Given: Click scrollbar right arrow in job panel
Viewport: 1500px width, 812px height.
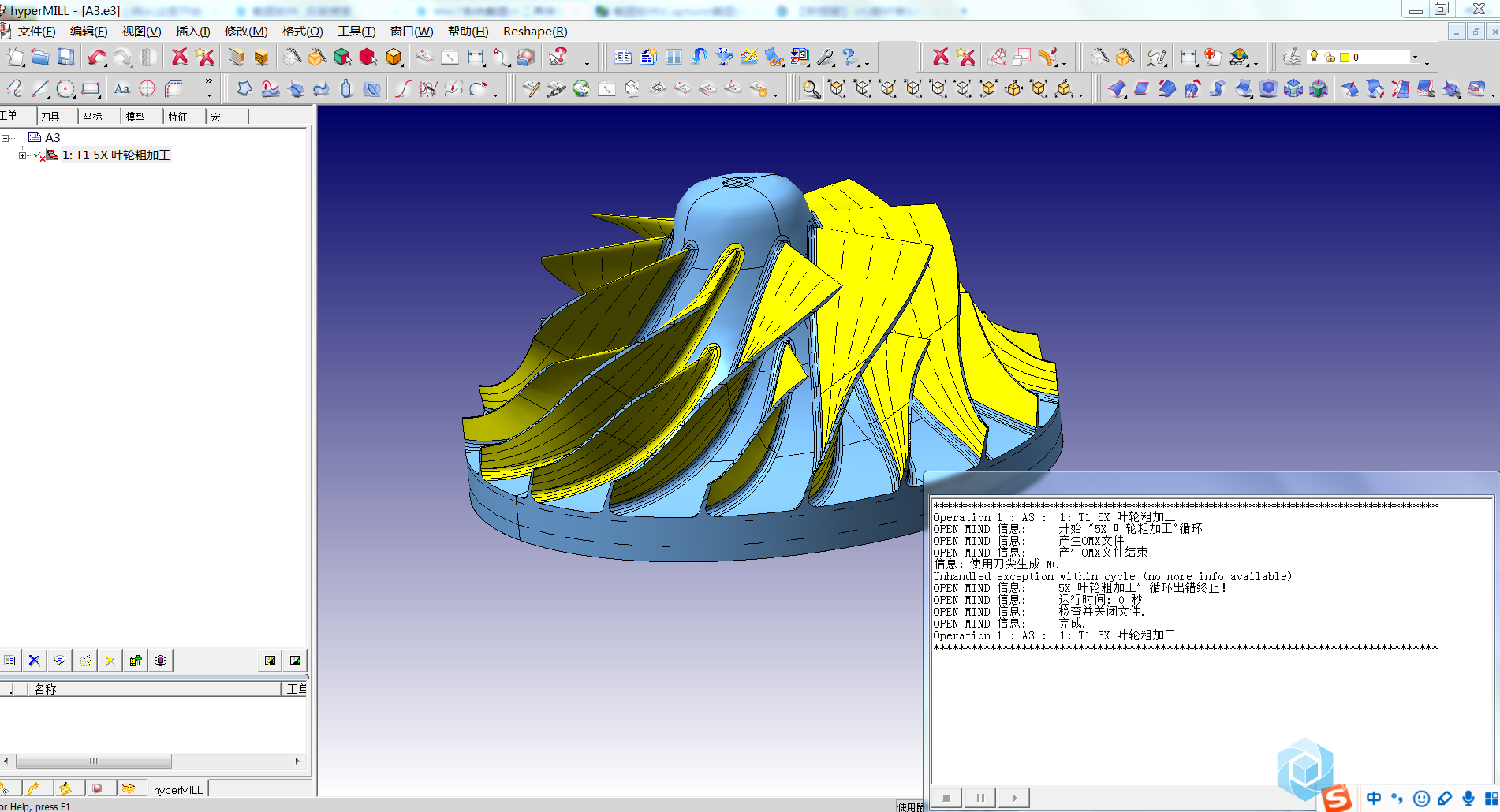Looking at the screenshot, I should 297,761.
